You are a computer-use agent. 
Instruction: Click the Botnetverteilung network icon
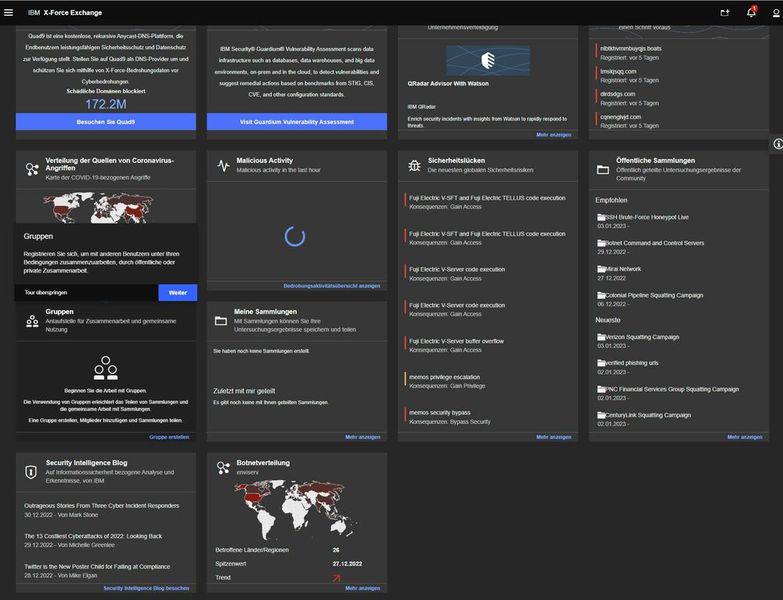223,468
